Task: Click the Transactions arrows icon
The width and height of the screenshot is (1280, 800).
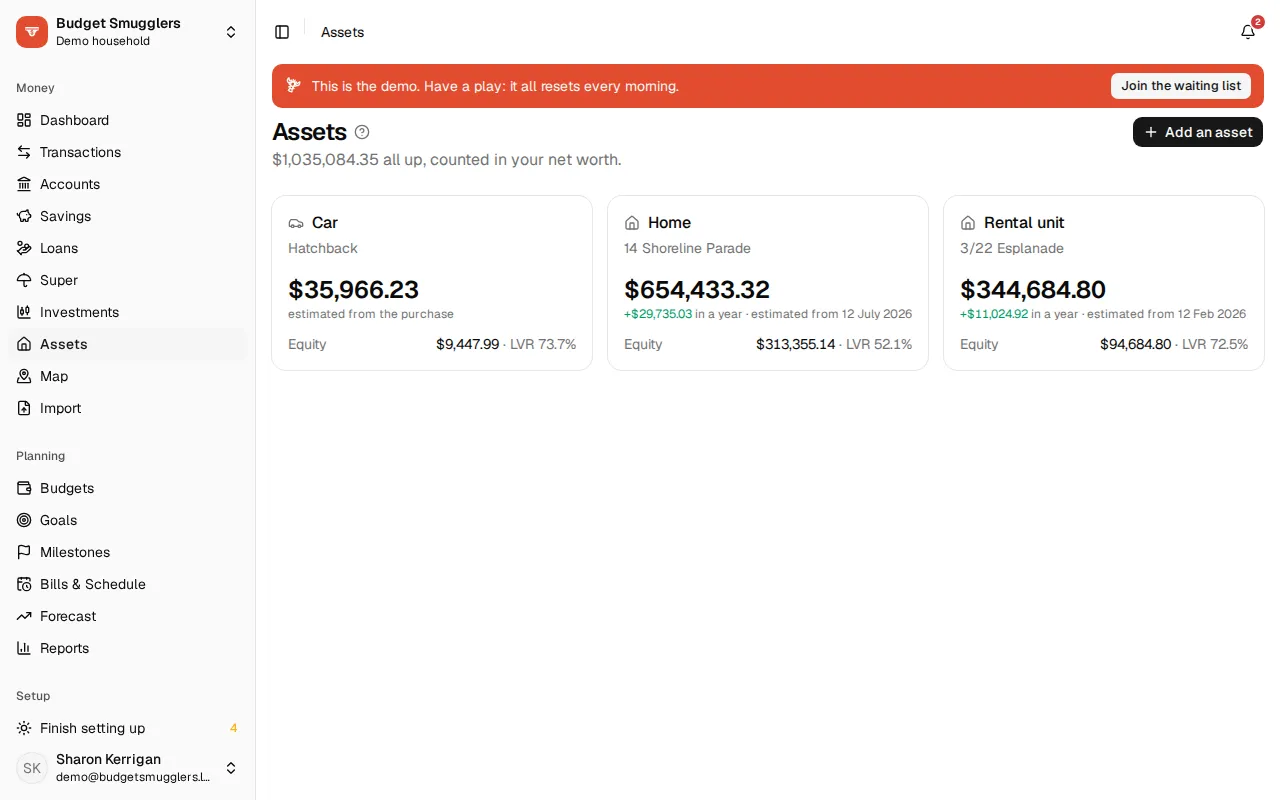Action: 24,152
